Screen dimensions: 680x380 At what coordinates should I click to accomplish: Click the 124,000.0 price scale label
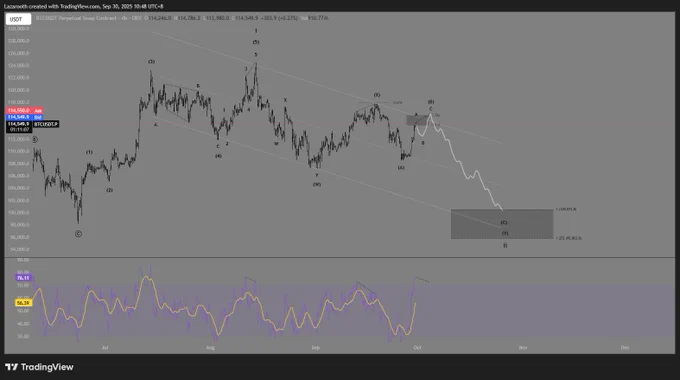click(x=18, y=66)
